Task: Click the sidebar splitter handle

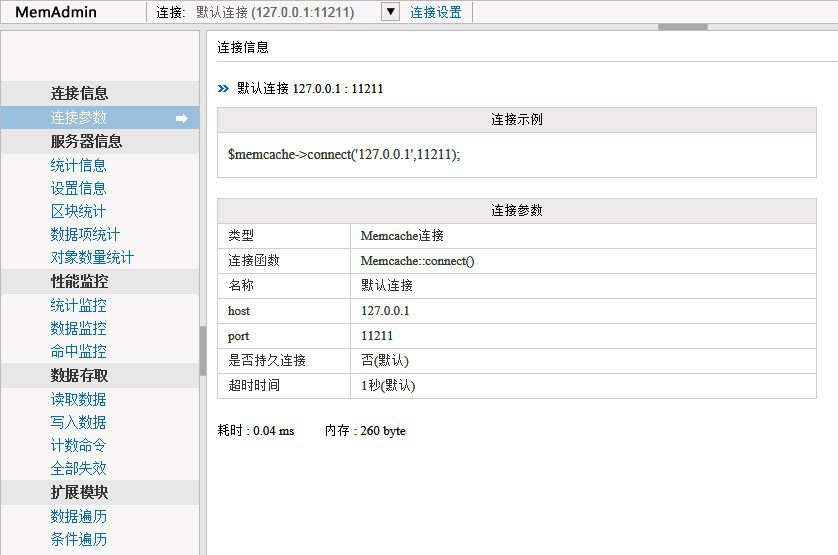Action: (203, 350)
